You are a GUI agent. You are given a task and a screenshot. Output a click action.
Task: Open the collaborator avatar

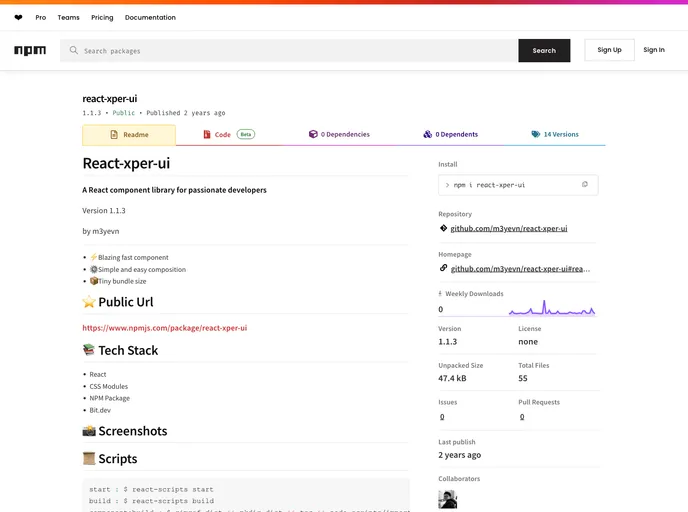pyautogui.click(x=448, y=500)
